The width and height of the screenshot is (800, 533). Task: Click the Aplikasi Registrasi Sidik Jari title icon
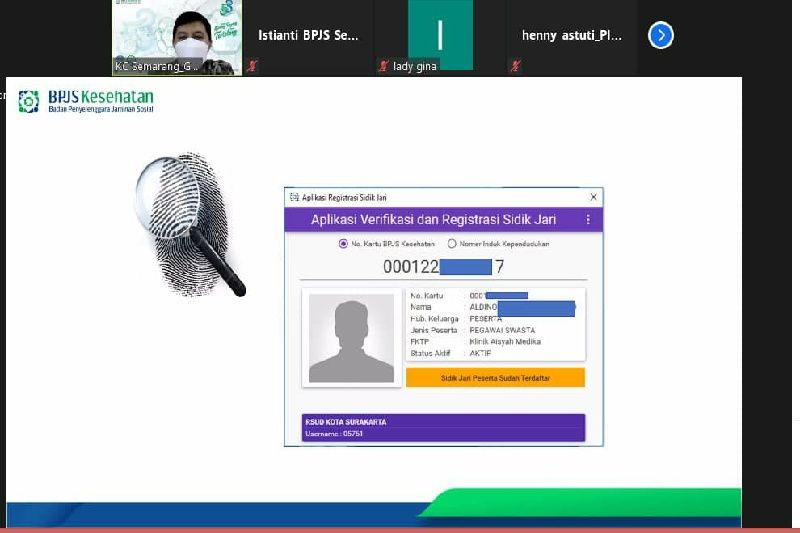[x=293, y=197]
